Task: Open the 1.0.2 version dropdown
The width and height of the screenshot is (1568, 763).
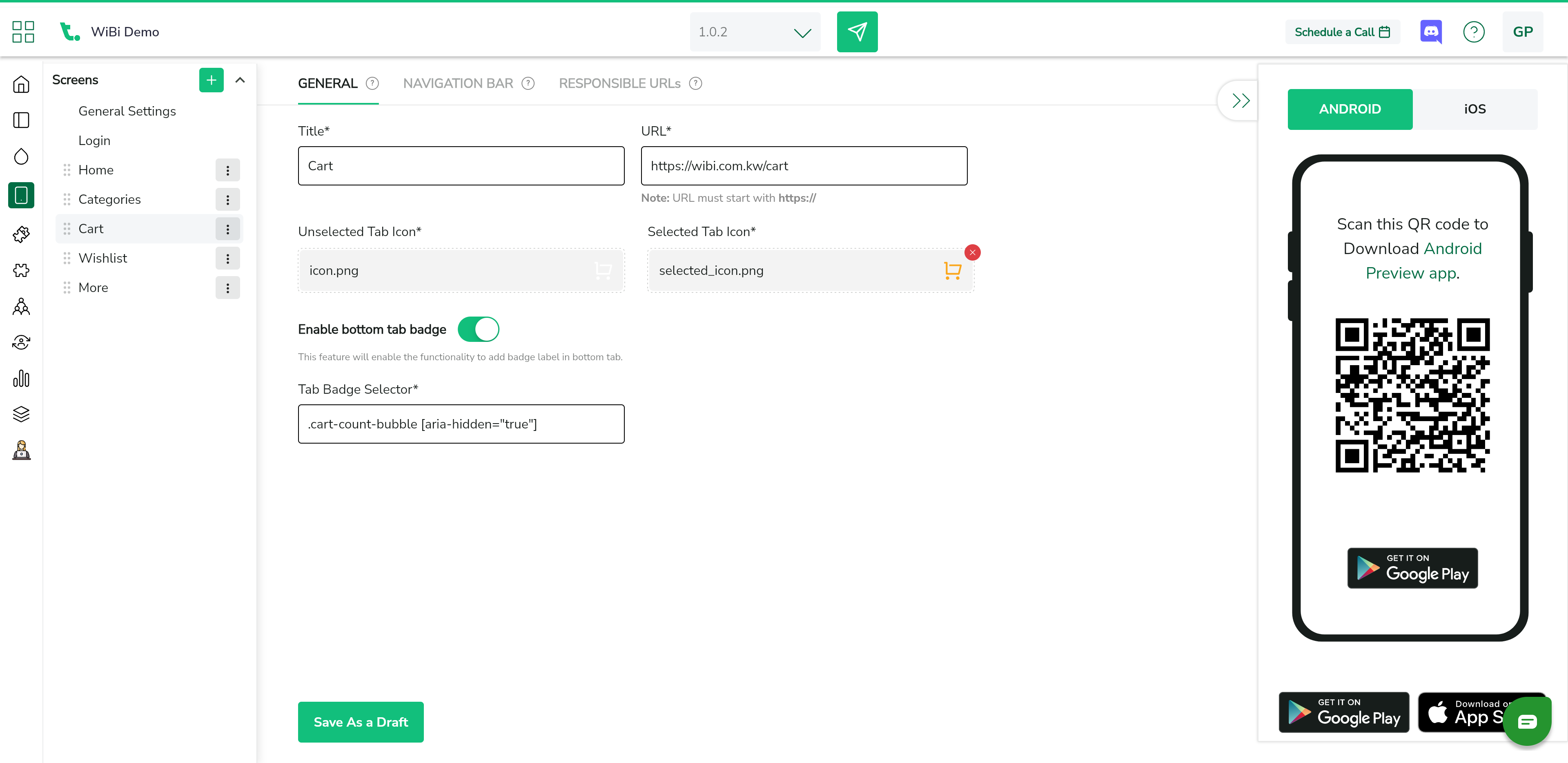Action: click(x=755, y=32)
